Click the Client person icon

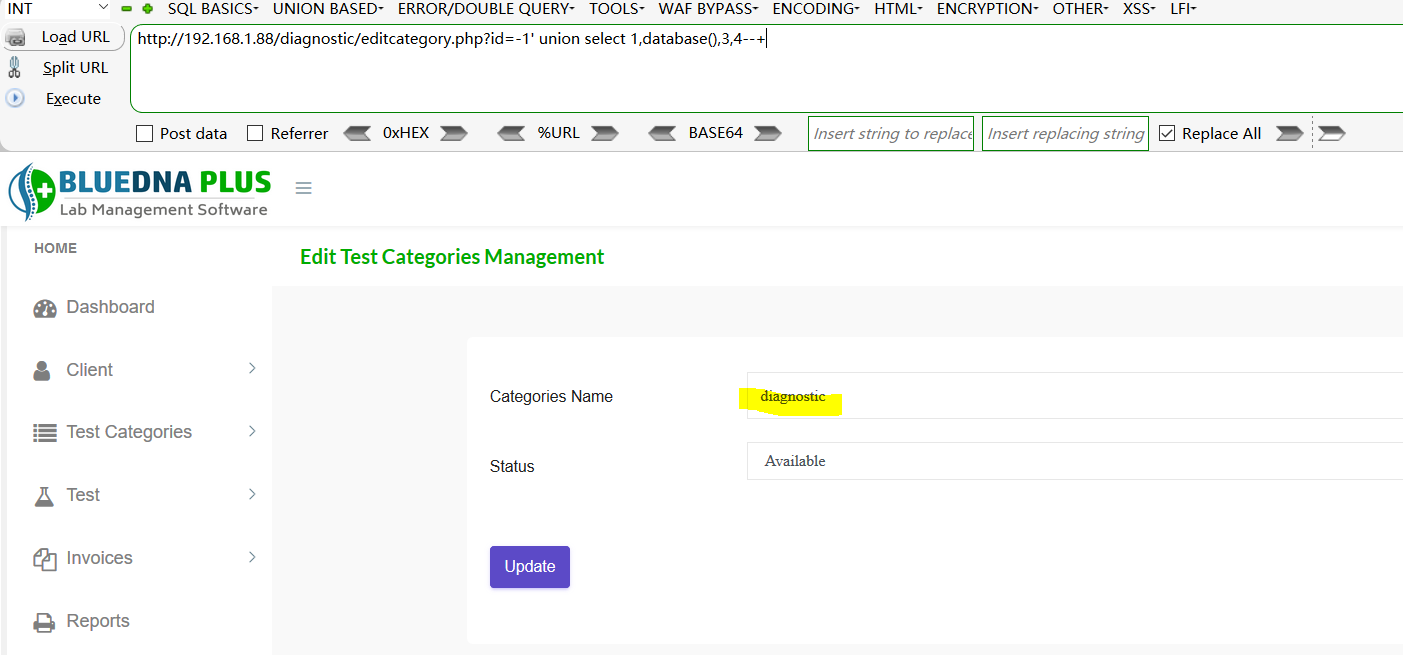coord(42,370)
